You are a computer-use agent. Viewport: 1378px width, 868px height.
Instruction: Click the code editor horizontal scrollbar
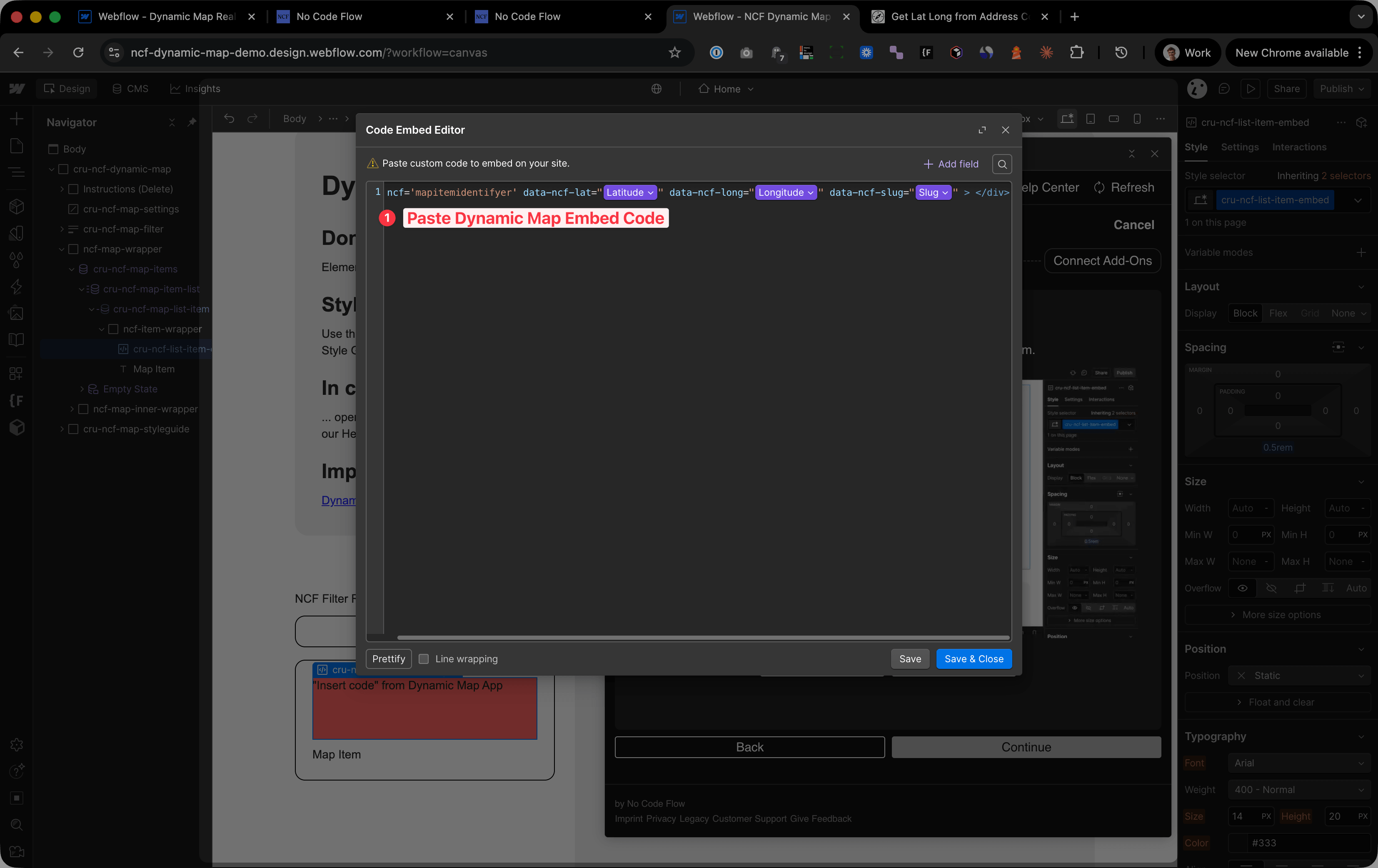click(703, 637)
